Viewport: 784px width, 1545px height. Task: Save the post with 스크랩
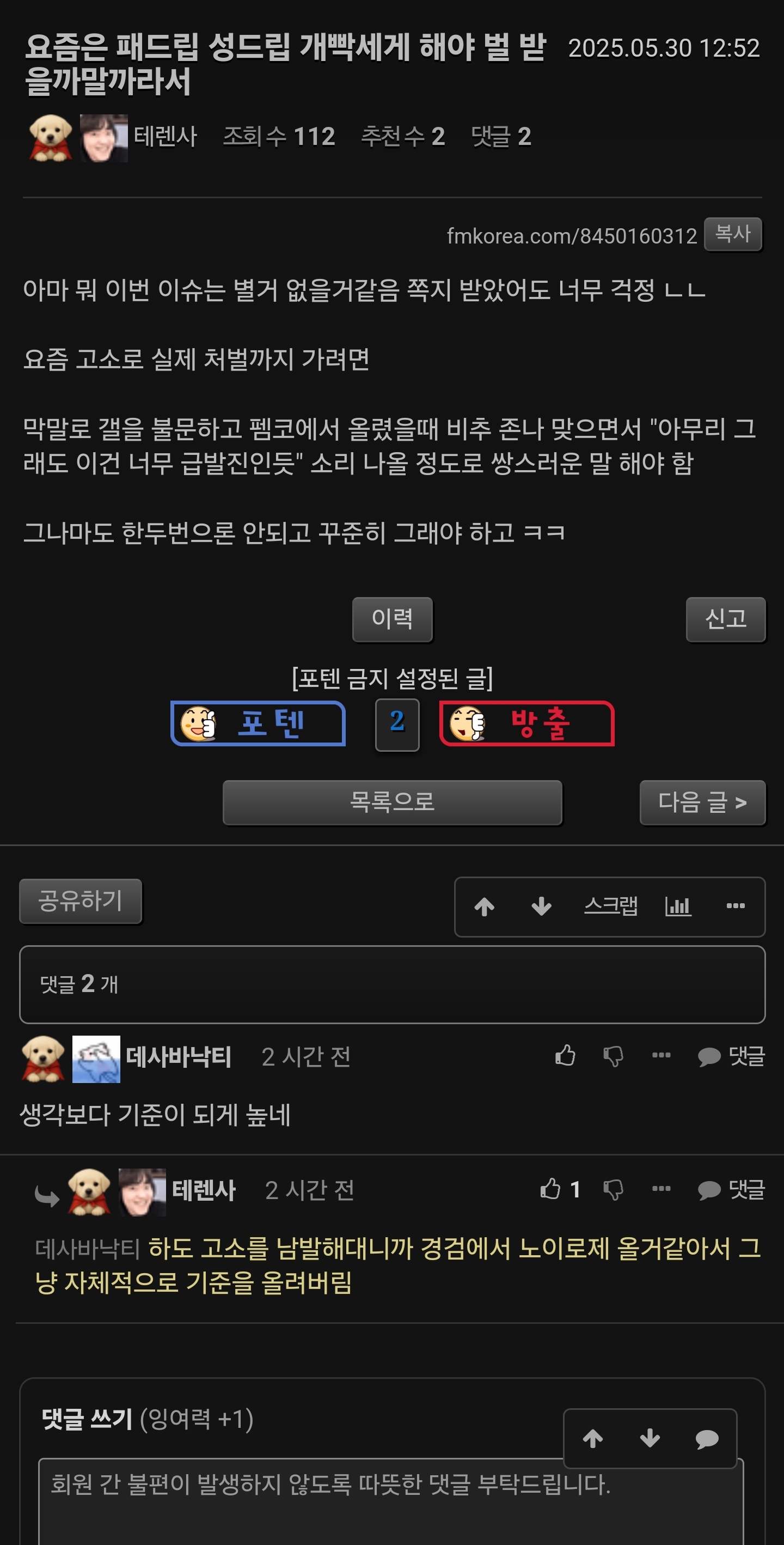point(611,905)
